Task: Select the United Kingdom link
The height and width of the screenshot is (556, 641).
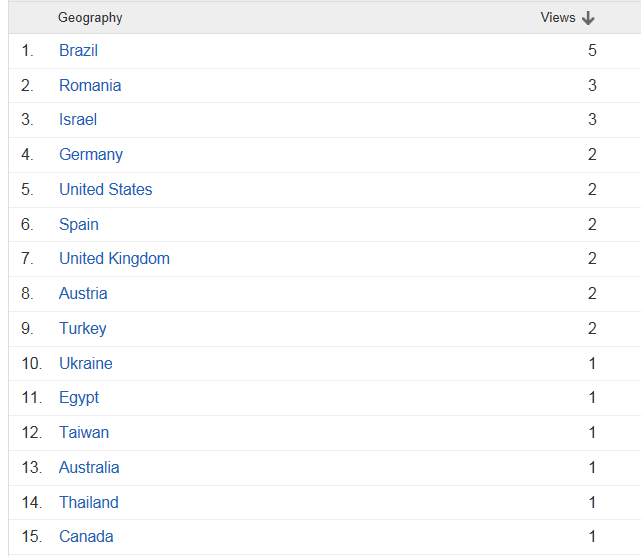Action: 114,259
